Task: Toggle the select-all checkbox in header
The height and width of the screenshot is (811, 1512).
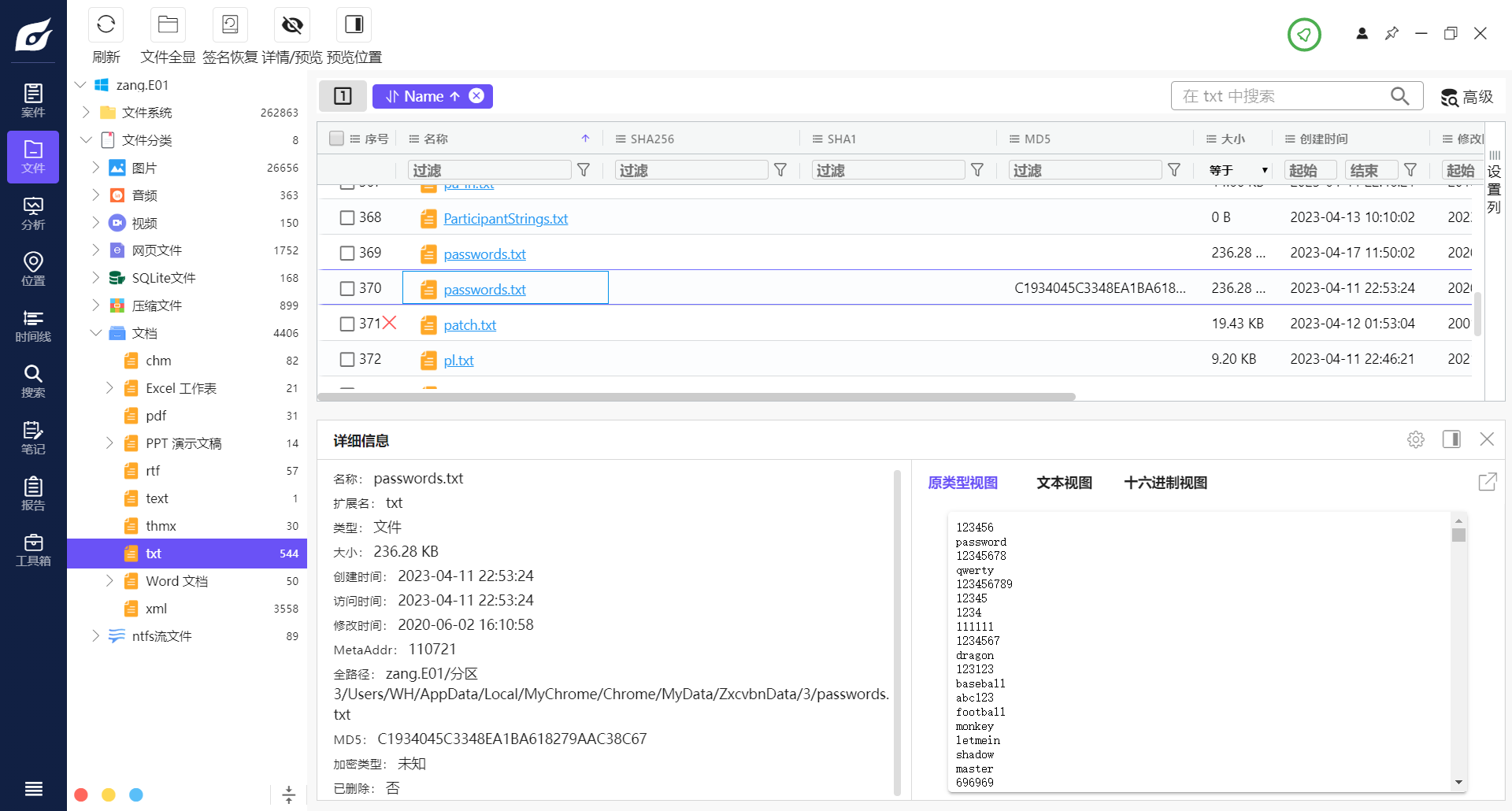Action: click(x=336, y=139)
